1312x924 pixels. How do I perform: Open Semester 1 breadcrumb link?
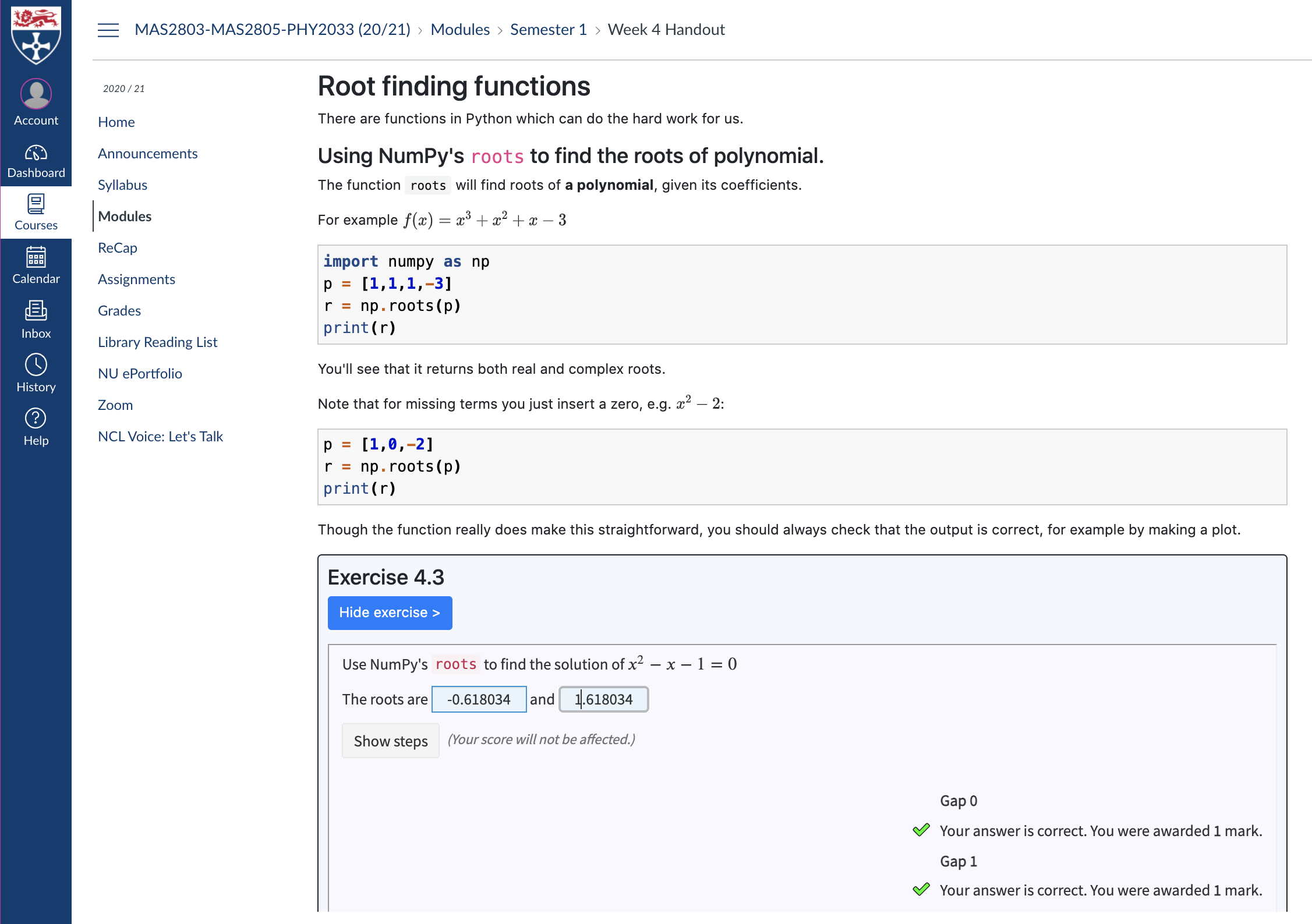click(x=548, y=30)
